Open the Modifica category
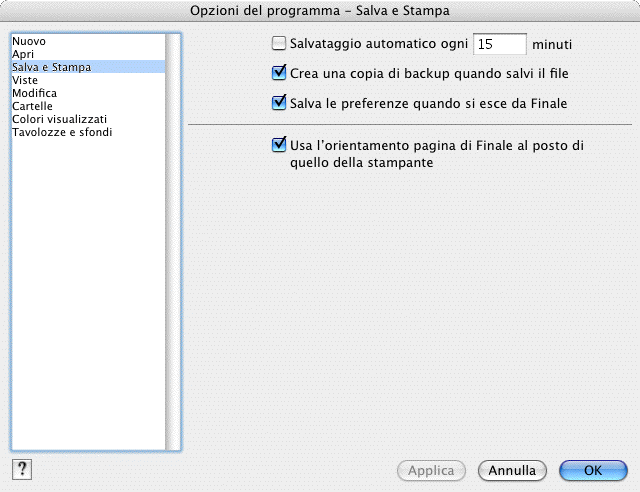The width and height of the screenshot is (640, 492). coord(34,93)
